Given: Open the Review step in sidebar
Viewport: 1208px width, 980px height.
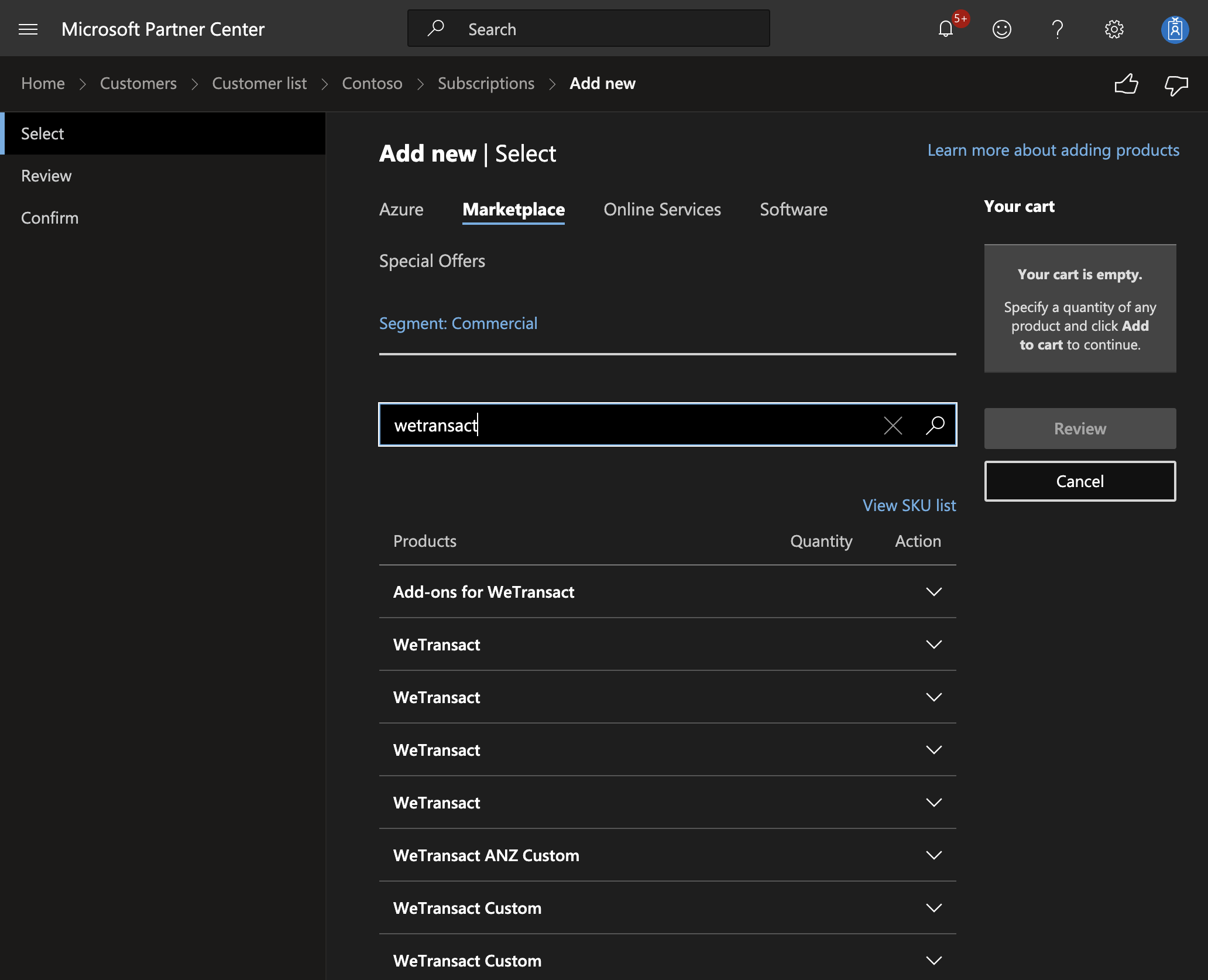Looking at the screenshot, I should pos(163,176).
